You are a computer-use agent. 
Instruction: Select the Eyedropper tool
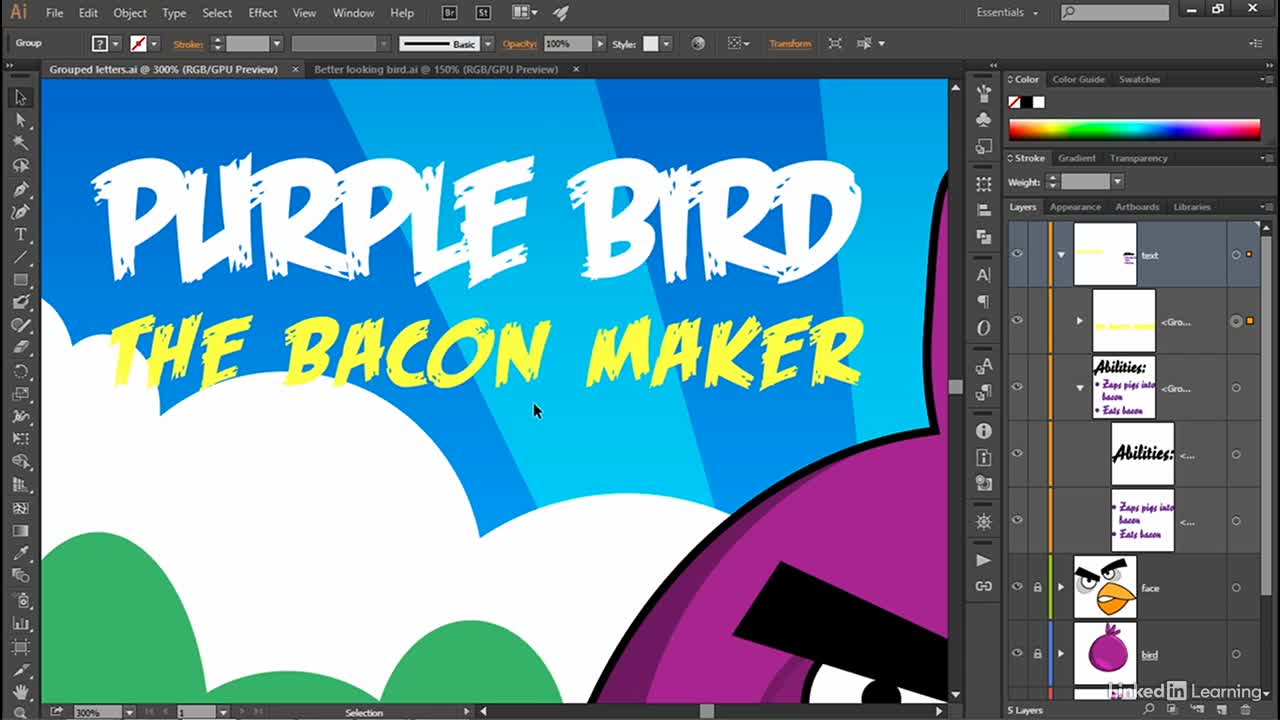point(21,553)
